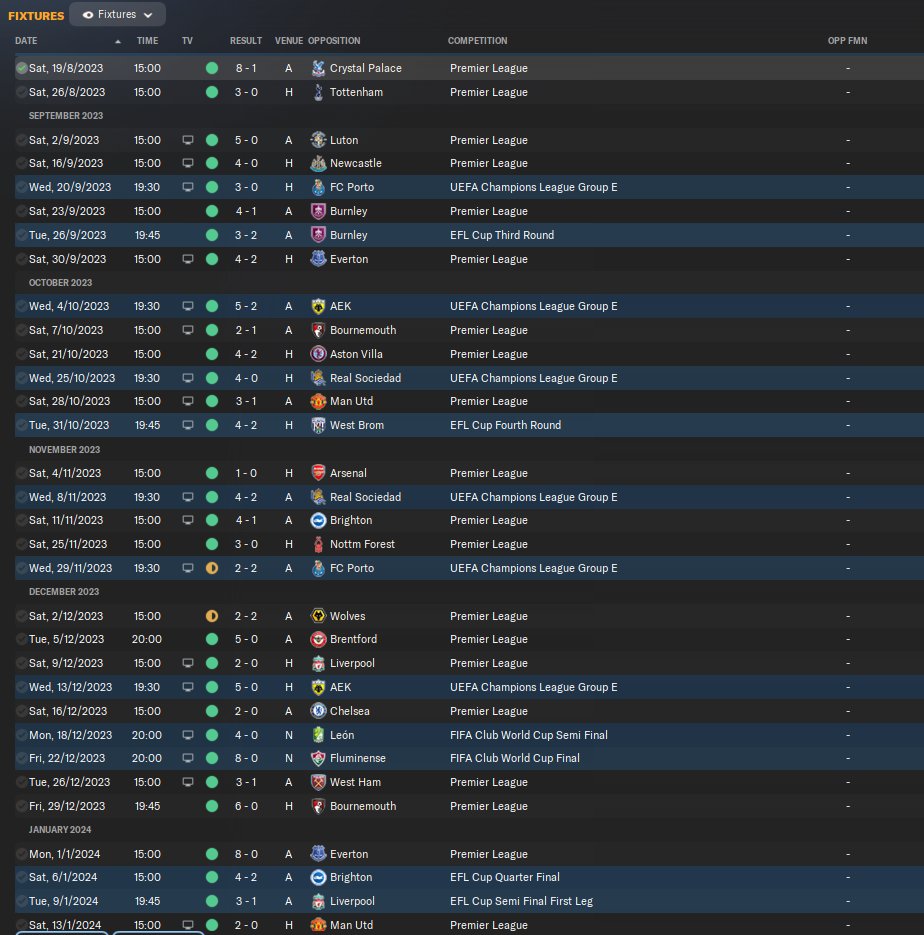This screenshot has height=935, width=924.
Task: Click the Arsenal club badge
Action: [318, 473]
